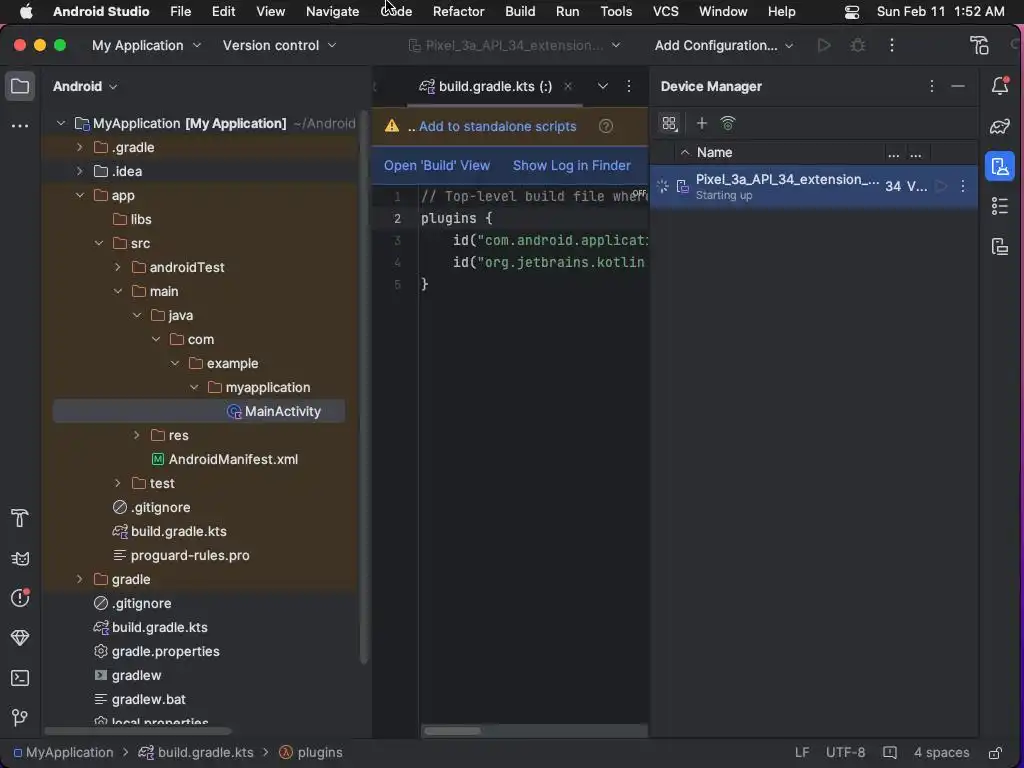1024x768 pixels.
Task: Open the Pixel_3a device selector dropdown
Action: coord(514,45)
